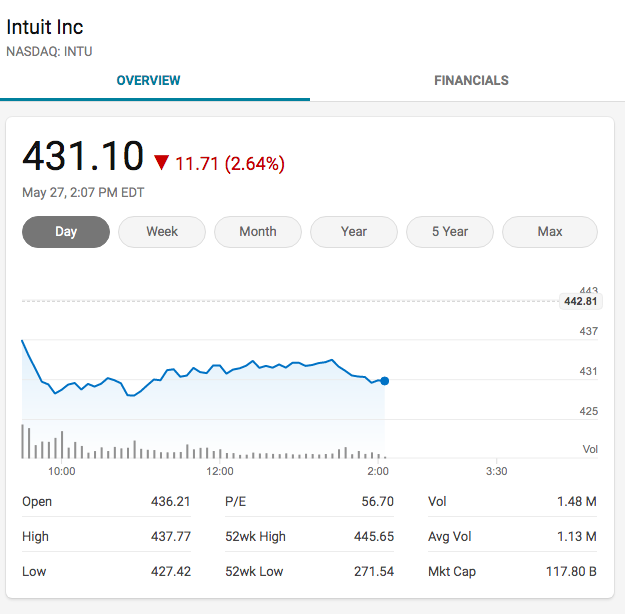Click the Mkt Cap value 117.80 B
Viewport: 625px width, 614px height.
tap(571, 571)
